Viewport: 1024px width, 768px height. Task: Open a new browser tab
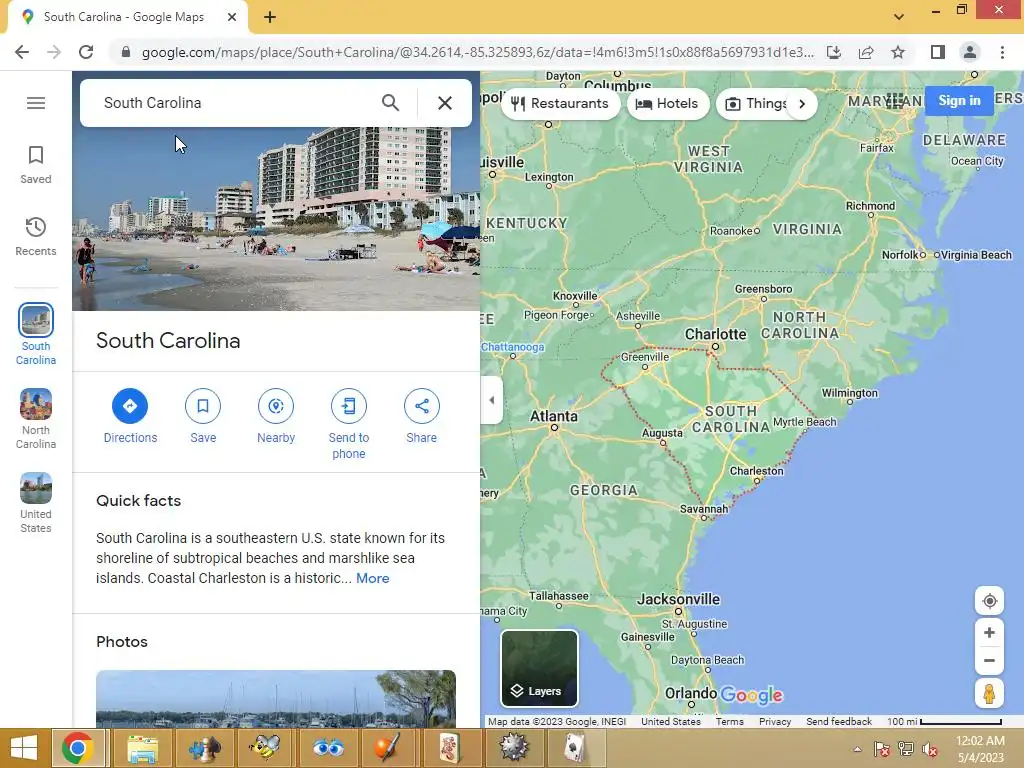[270, 18]
